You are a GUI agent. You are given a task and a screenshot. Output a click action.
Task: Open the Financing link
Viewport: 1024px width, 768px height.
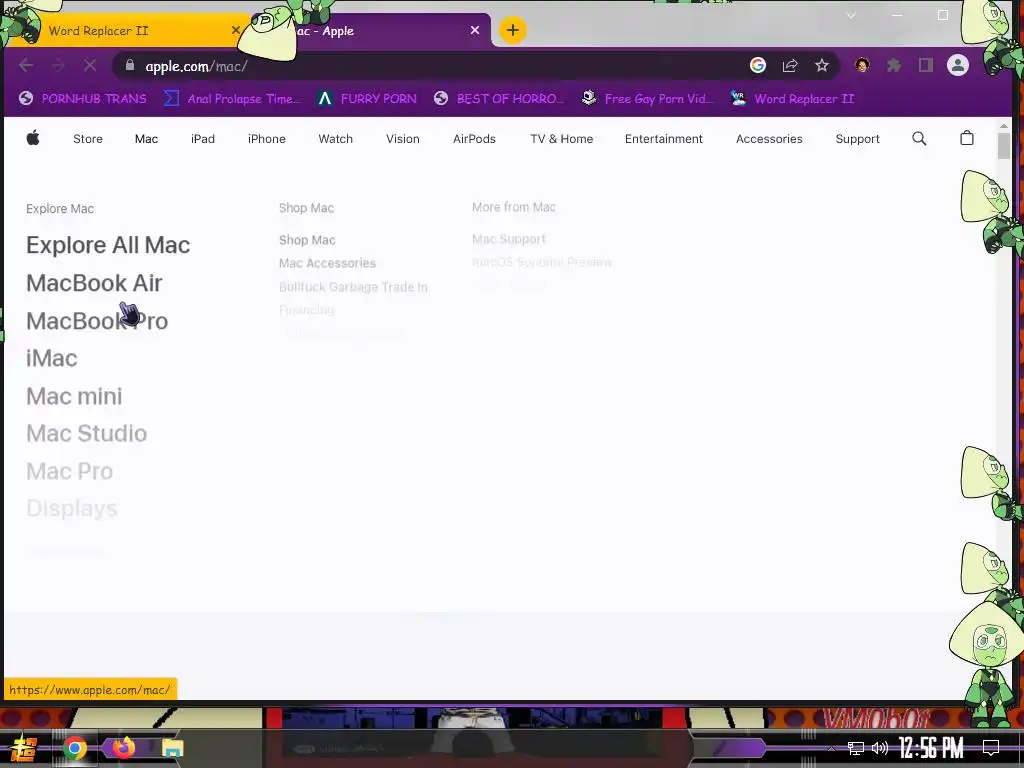[306, 310]
